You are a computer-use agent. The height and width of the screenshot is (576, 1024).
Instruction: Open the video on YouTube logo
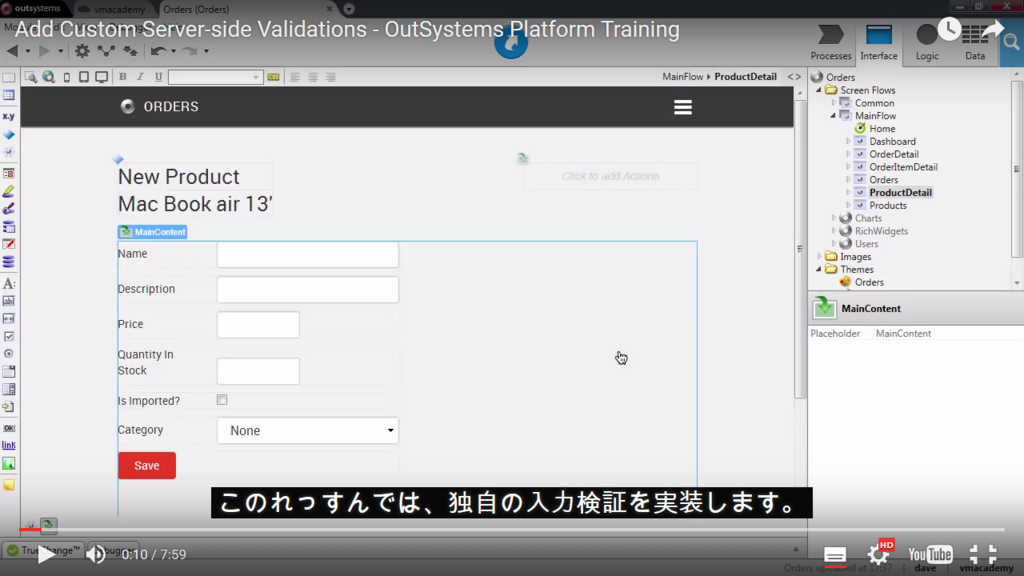point(930,554)
